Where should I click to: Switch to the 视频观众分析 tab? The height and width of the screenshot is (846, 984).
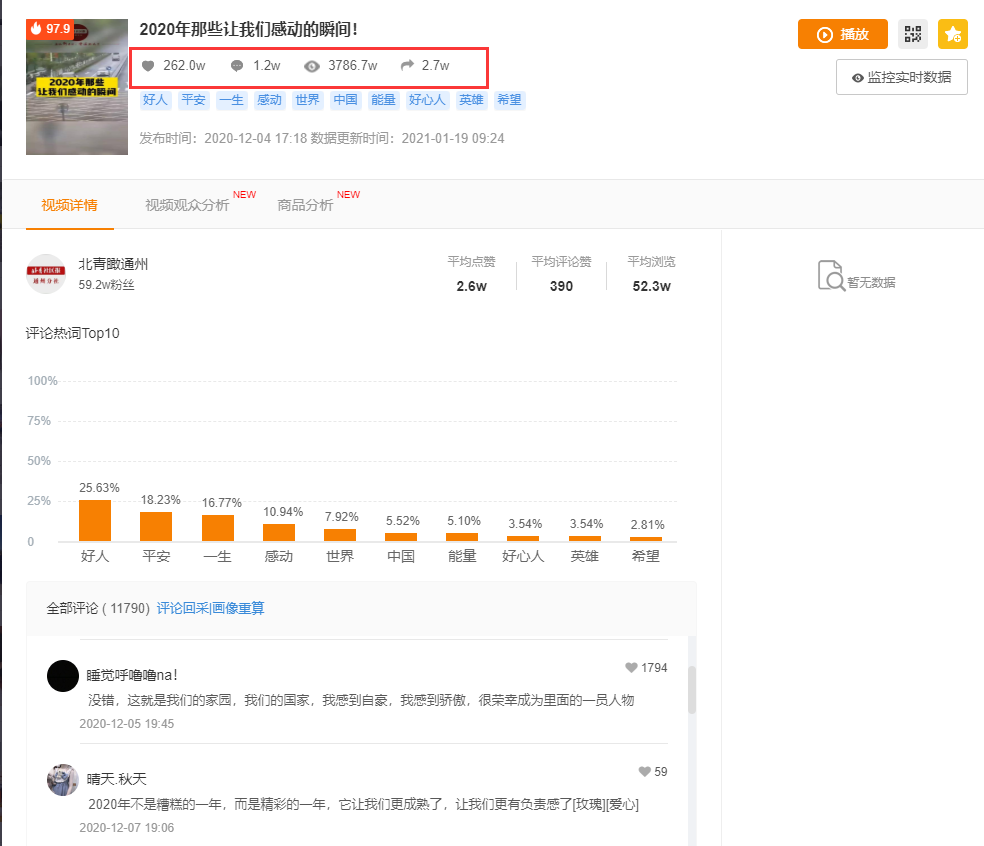187,205
